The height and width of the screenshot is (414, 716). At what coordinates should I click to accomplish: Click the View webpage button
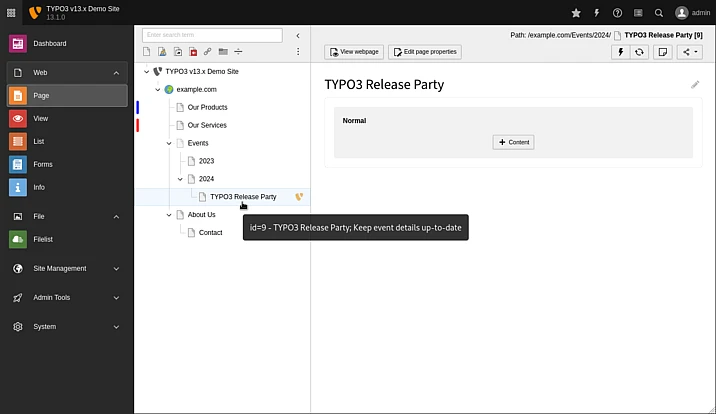(354, 52)
